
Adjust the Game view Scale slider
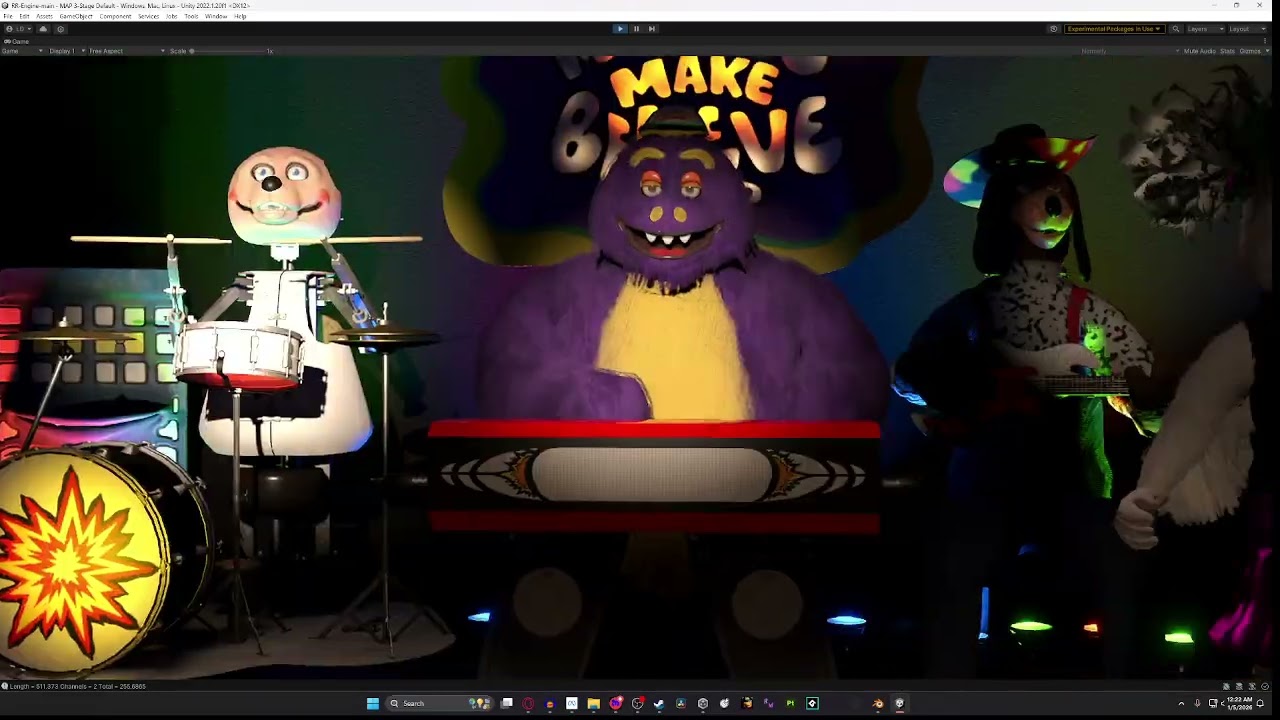tap(225, 51)
